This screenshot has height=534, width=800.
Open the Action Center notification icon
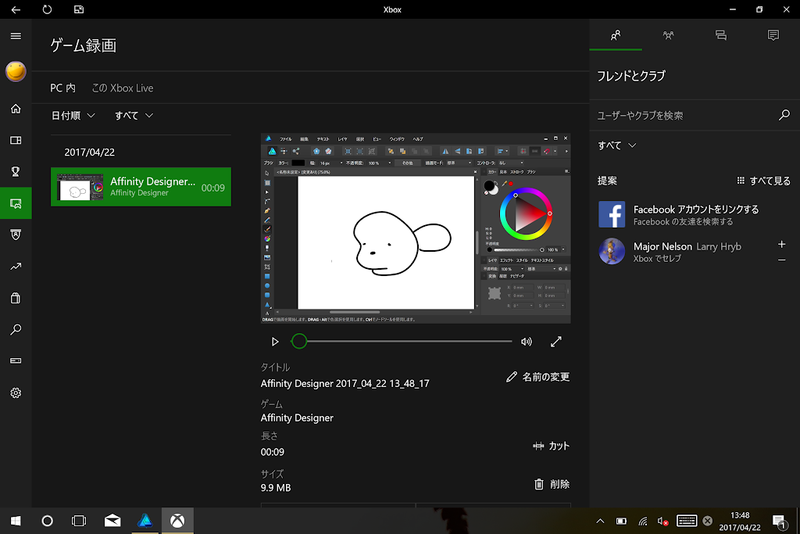click(x=779, y=521)
